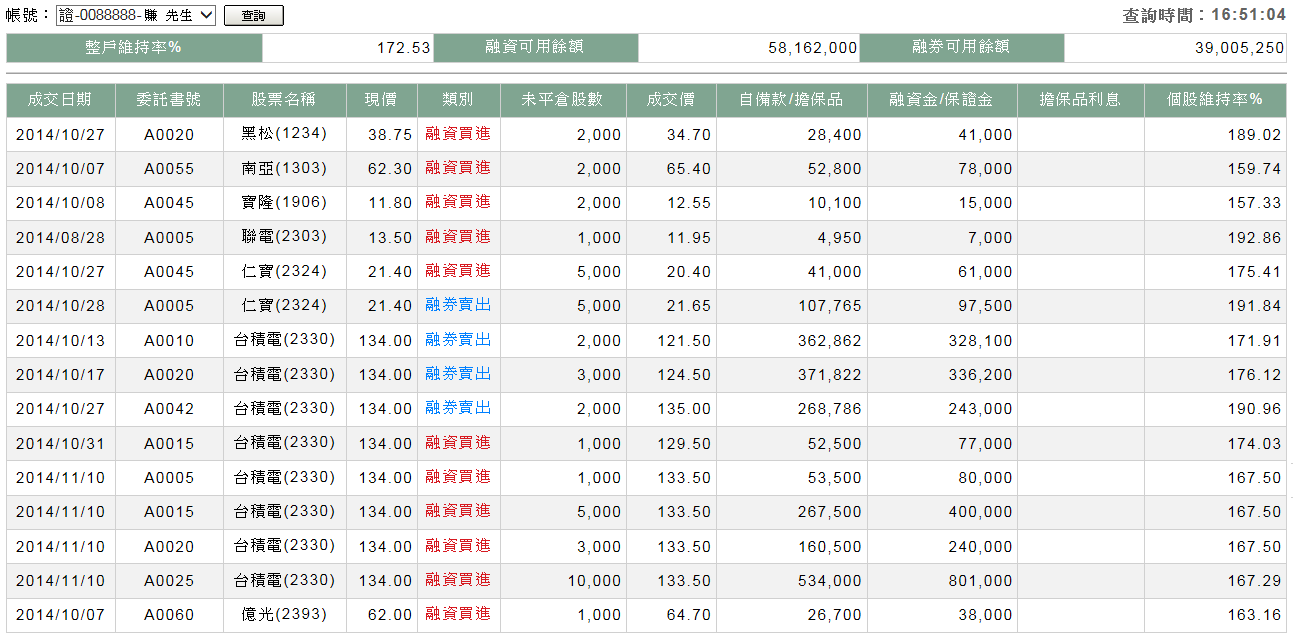
Task: Click 融券賣出 link for 台積電 order A0042
Action: point(458,408)
